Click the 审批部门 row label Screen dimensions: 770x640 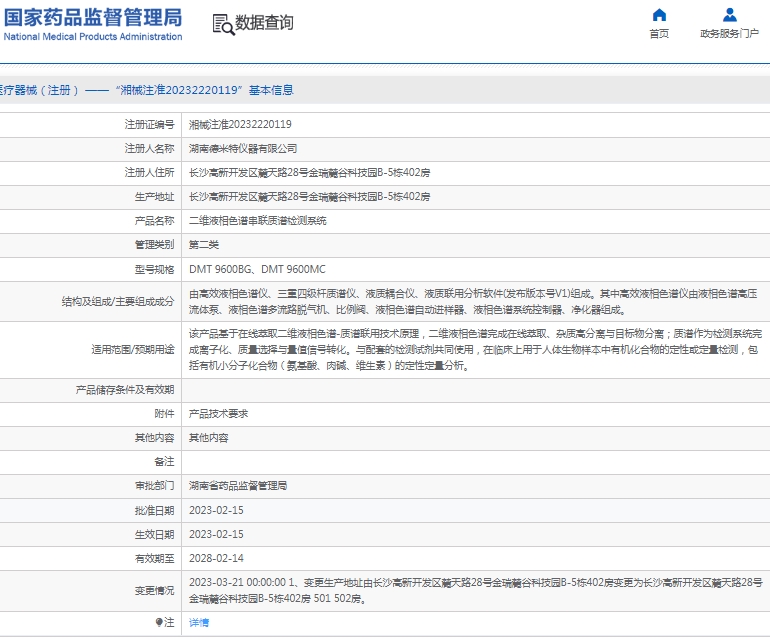155,486
